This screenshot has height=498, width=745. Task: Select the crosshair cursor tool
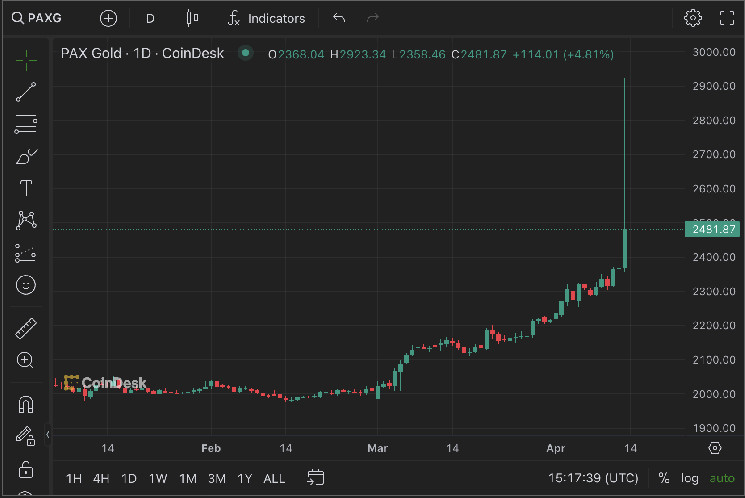(x=26, y=60)
